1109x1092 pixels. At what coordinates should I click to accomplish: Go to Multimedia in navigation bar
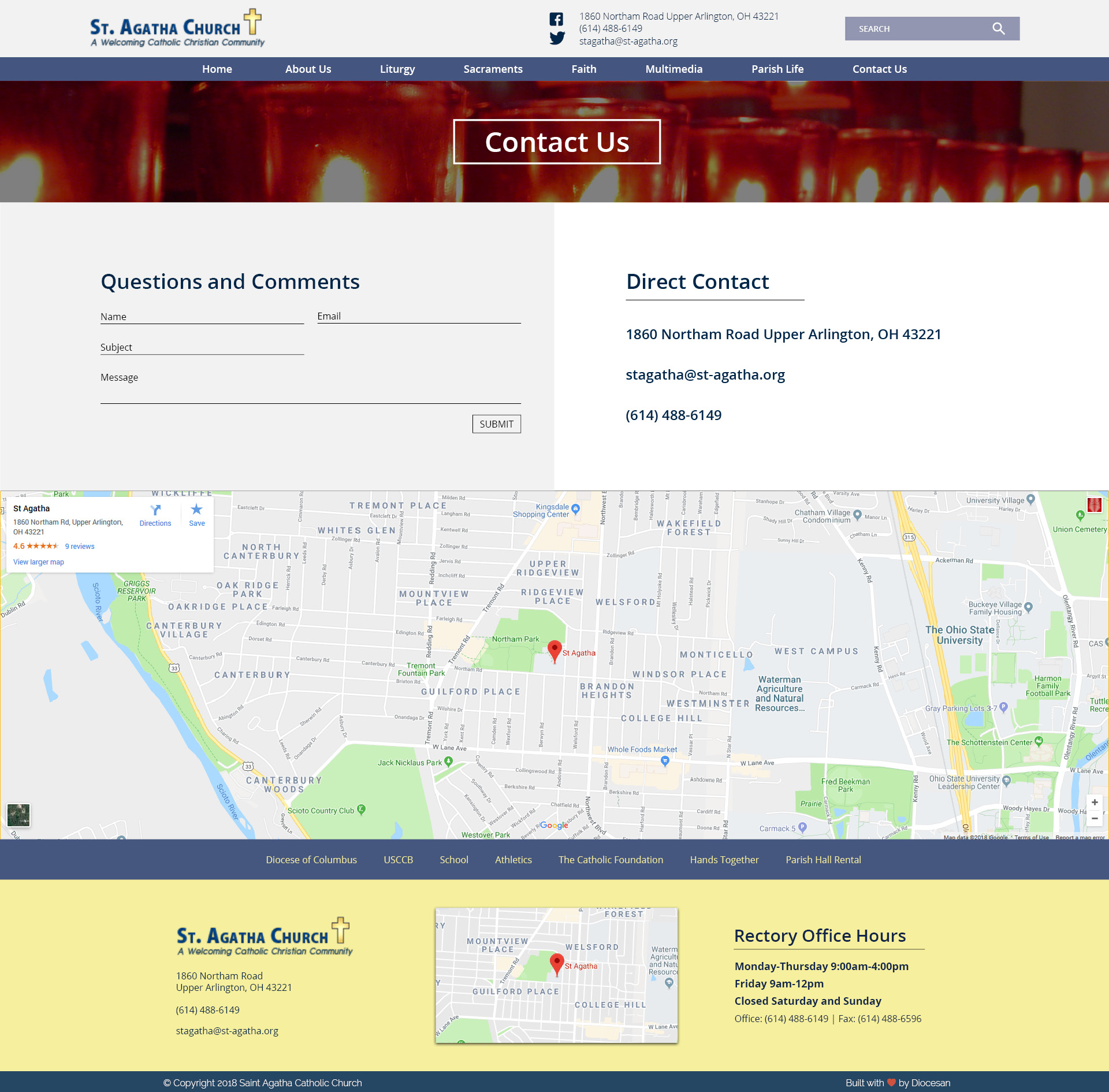(673, 69)
